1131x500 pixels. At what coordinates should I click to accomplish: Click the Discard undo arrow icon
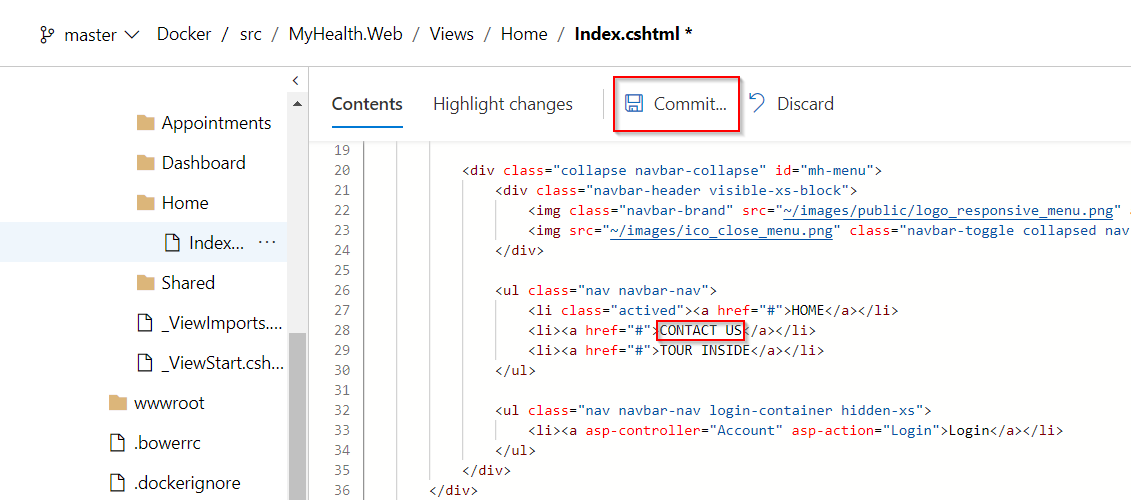click(x=757, y=103)
